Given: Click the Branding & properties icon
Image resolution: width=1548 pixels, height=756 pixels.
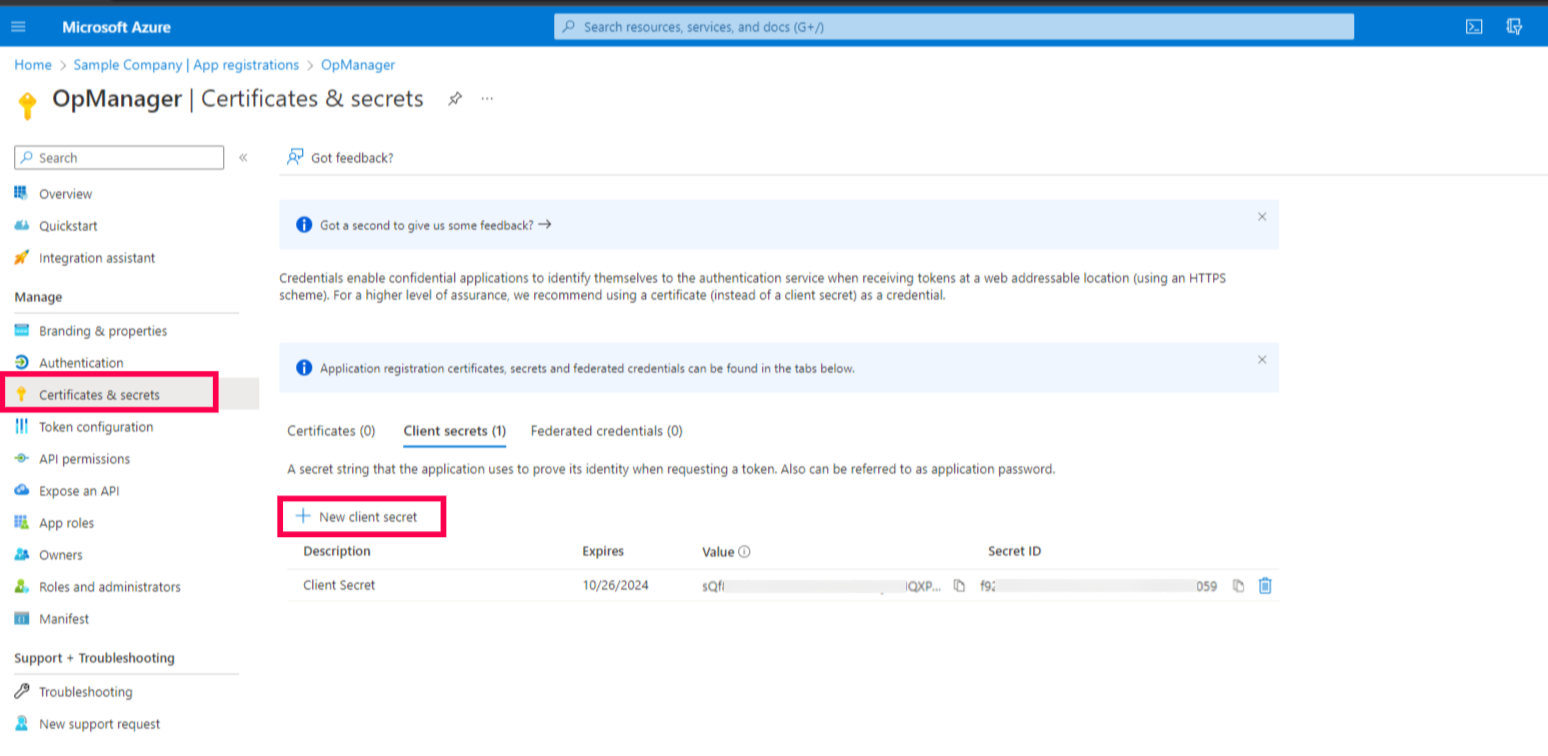Looking at the screenshot, I should pyautogui.click(x=22, y=331).
